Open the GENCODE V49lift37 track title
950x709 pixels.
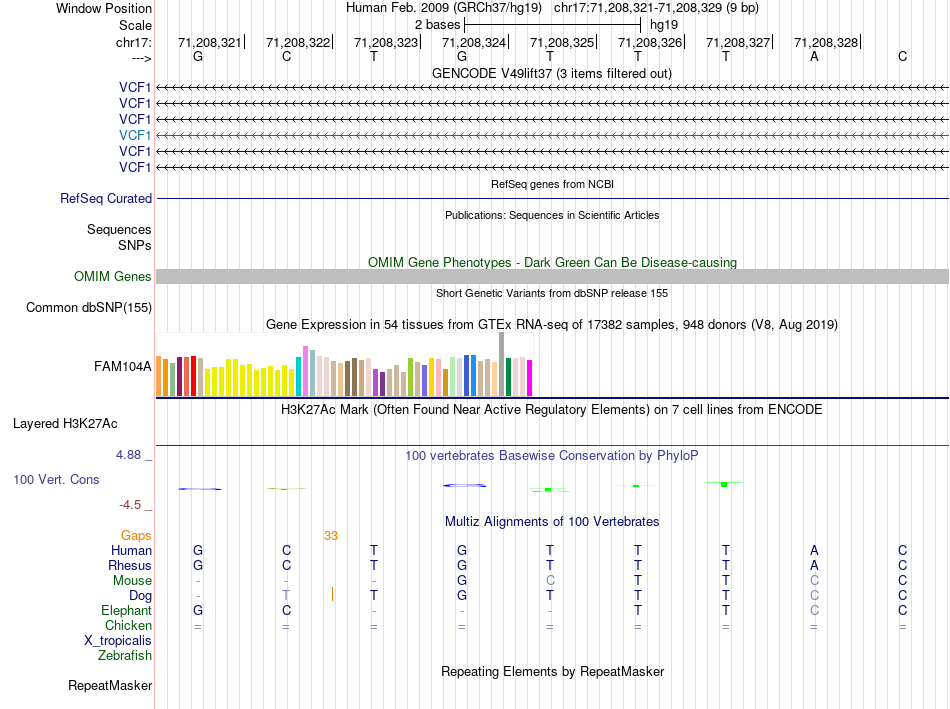[x=551, y=73]
